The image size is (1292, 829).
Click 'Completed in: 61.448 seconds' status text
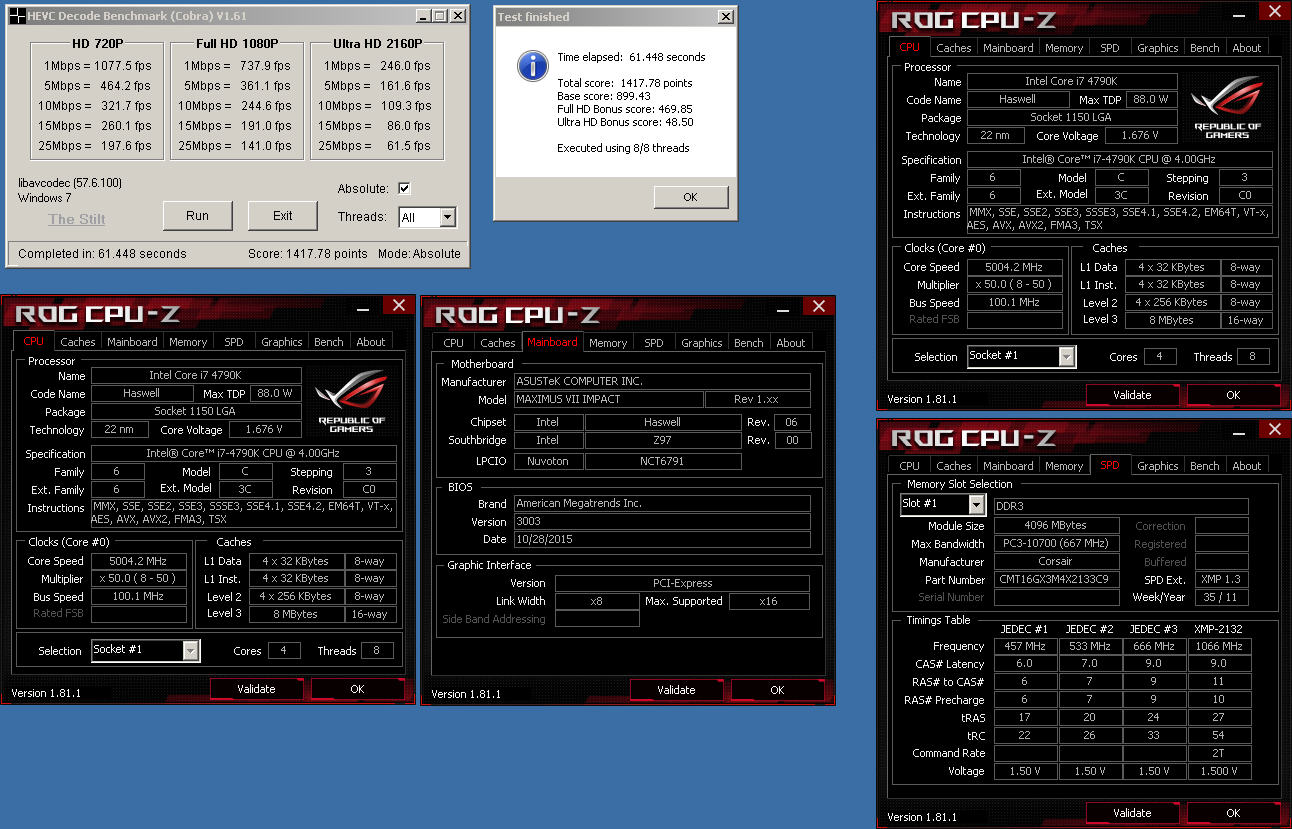[102, 254]
